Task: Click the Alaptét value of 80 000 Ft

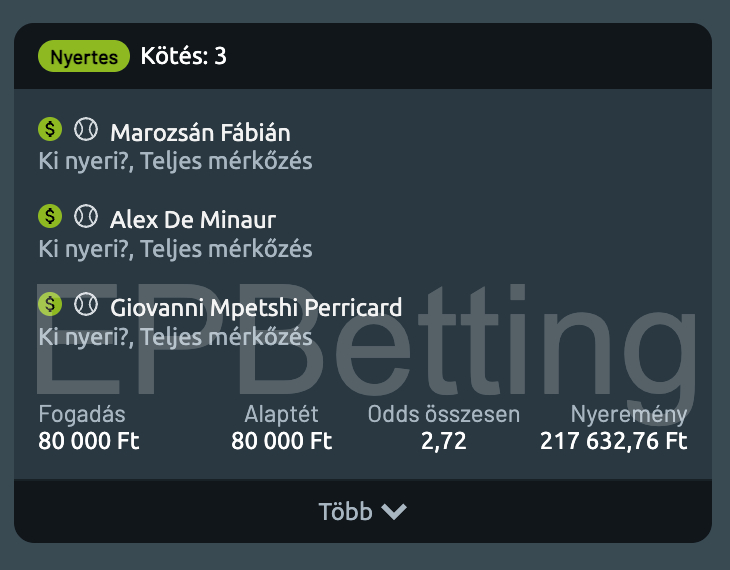Action: (282, 441)
